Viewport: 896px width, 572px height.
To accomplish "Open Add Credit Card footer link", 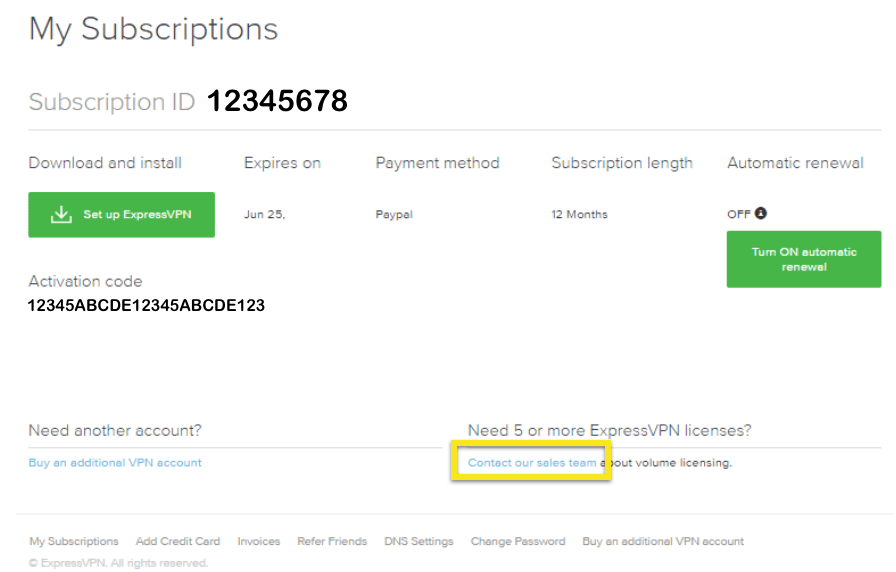I will point(178,541).
